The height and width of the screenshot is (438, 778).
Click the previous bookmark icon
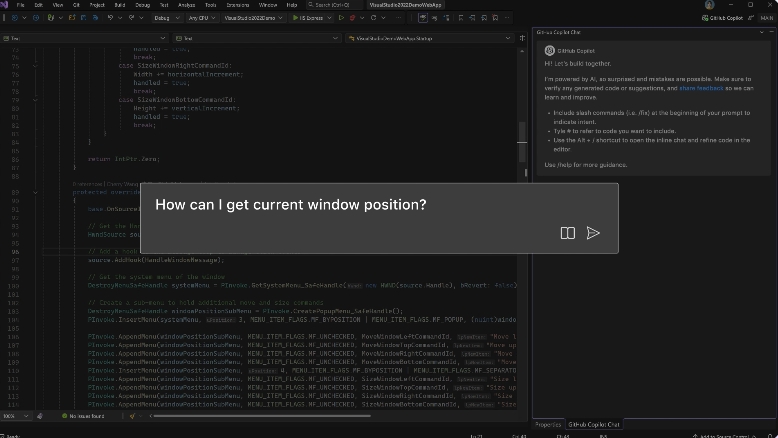pyautogui.click(x=472, y=18)
